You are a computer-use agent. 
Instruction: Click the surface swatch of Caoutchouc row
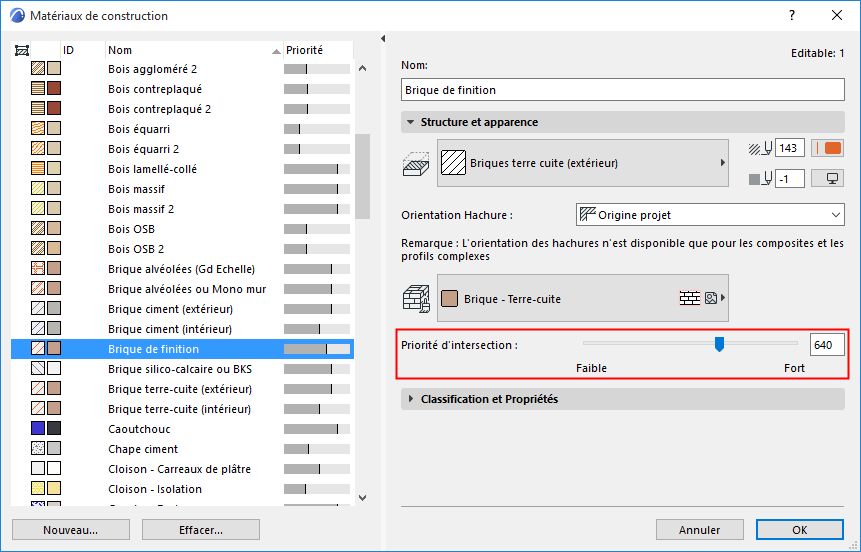coord(54,429)
